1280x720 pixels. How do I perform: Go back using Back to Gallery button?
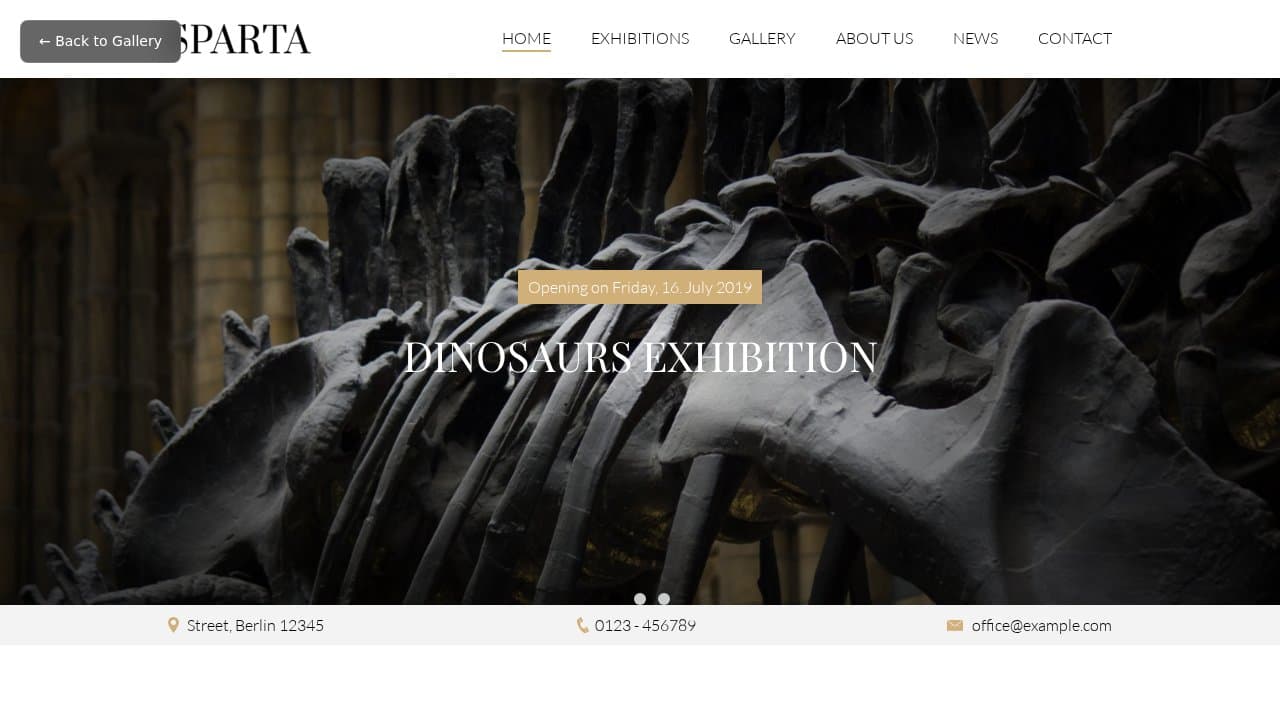pyautogui.click(x=100, y=41)
